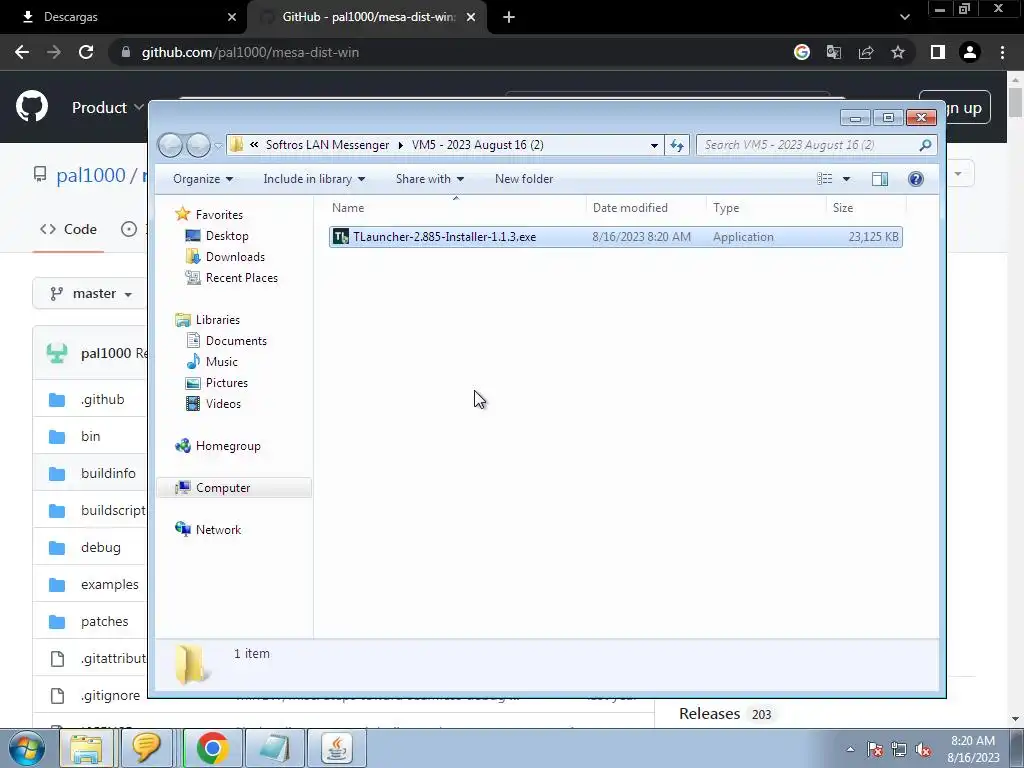Screen dimensions: 1024x768
Task: Open the Organize menu
Action: tap(202, 179)
